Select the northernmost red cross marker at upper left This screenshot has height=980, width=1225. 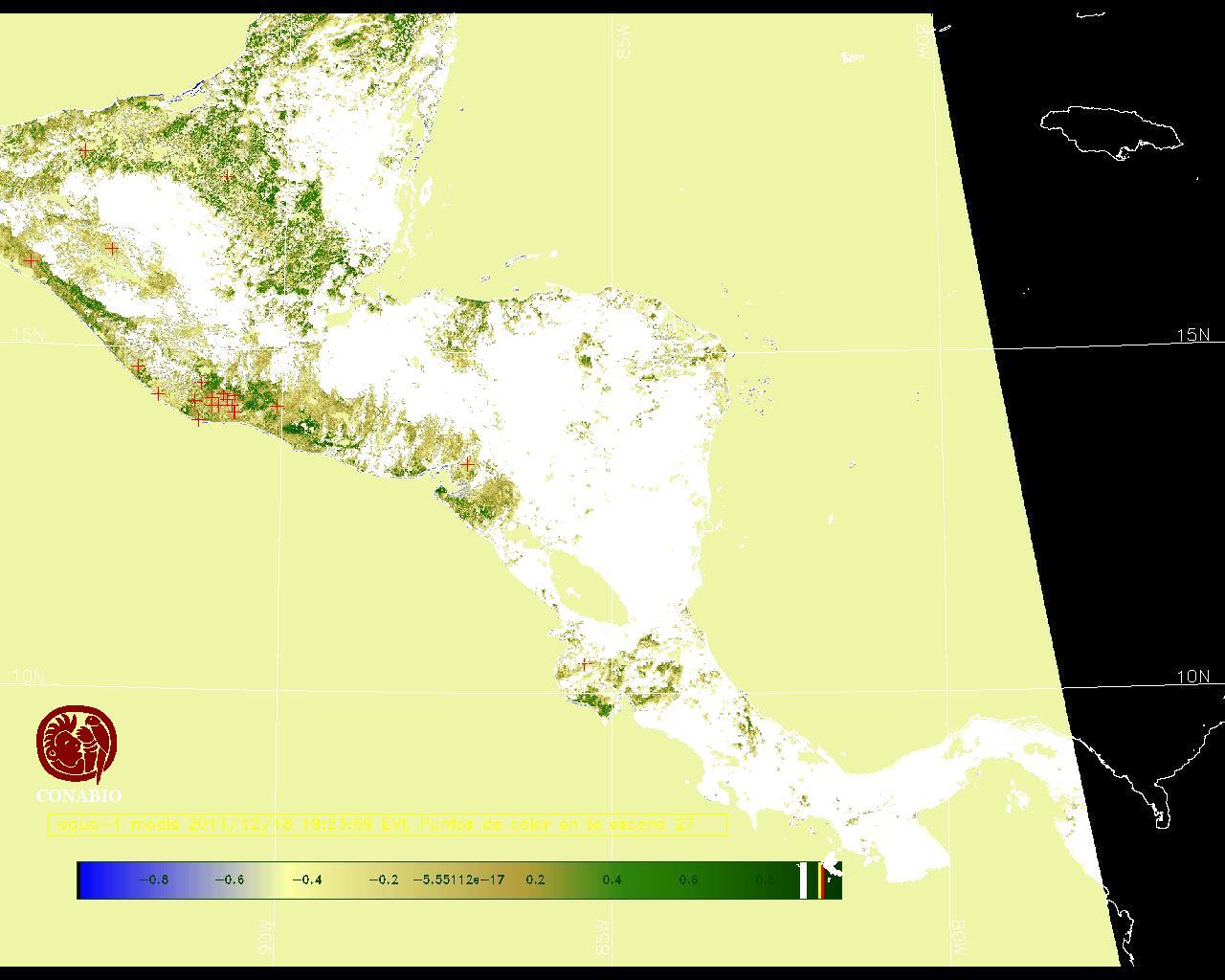click(x=86, y=150)
